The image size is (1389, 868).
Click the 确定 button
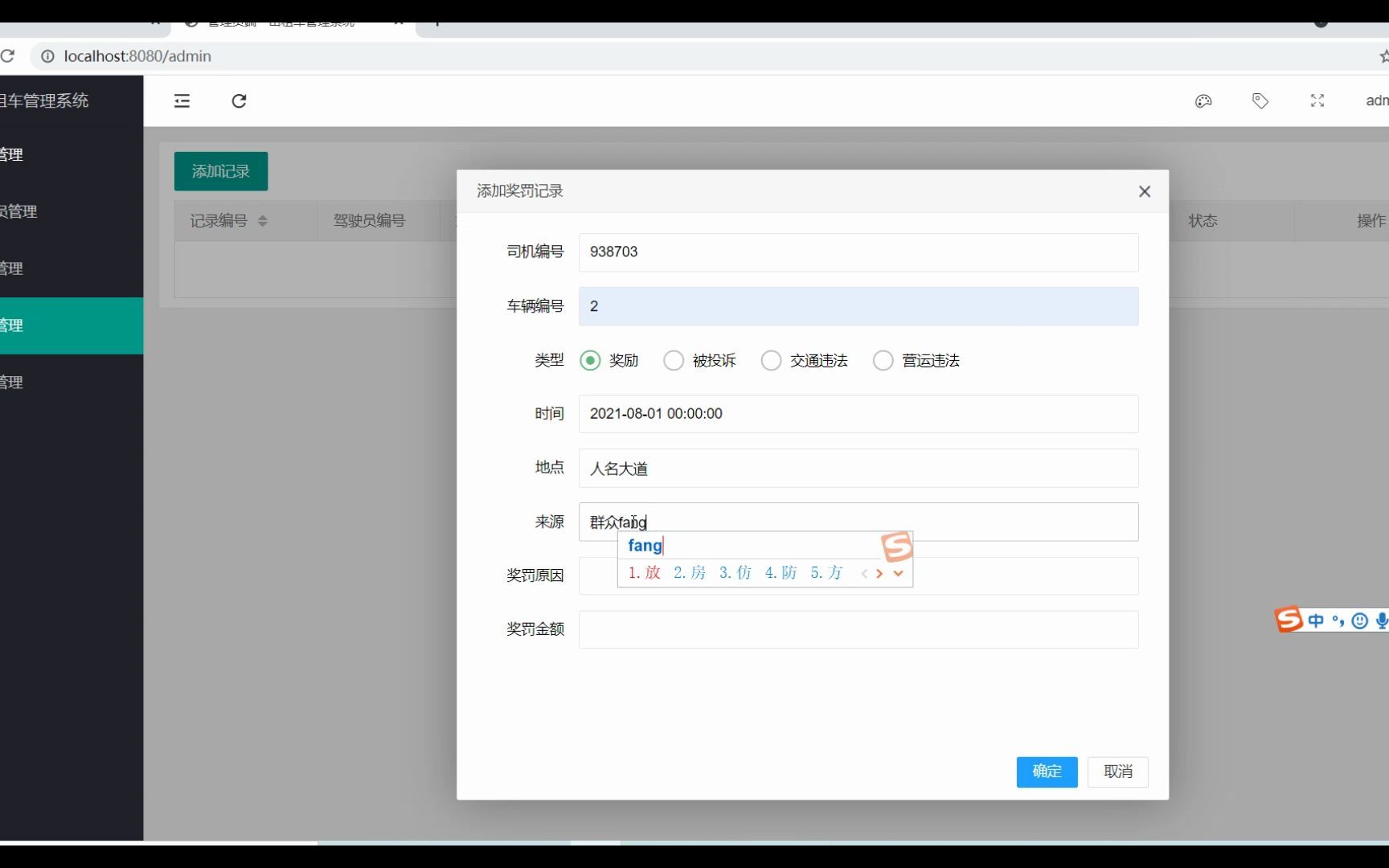[x=1047, y=772]
